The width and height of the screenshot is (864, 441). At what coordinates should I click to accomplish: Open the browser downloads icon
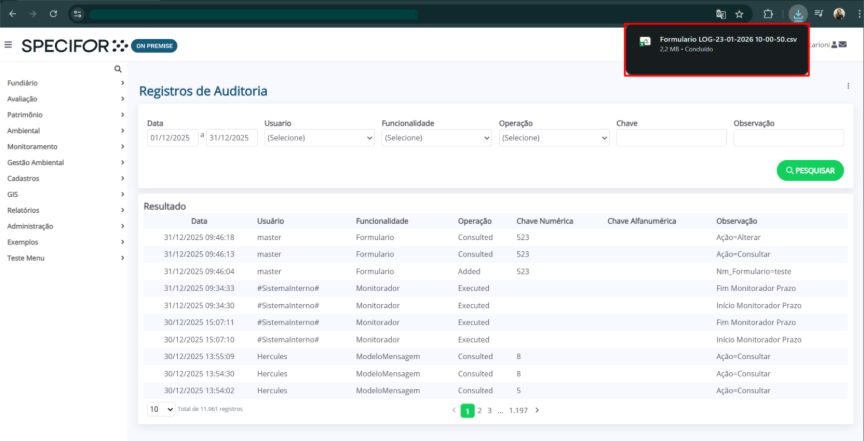798,14
